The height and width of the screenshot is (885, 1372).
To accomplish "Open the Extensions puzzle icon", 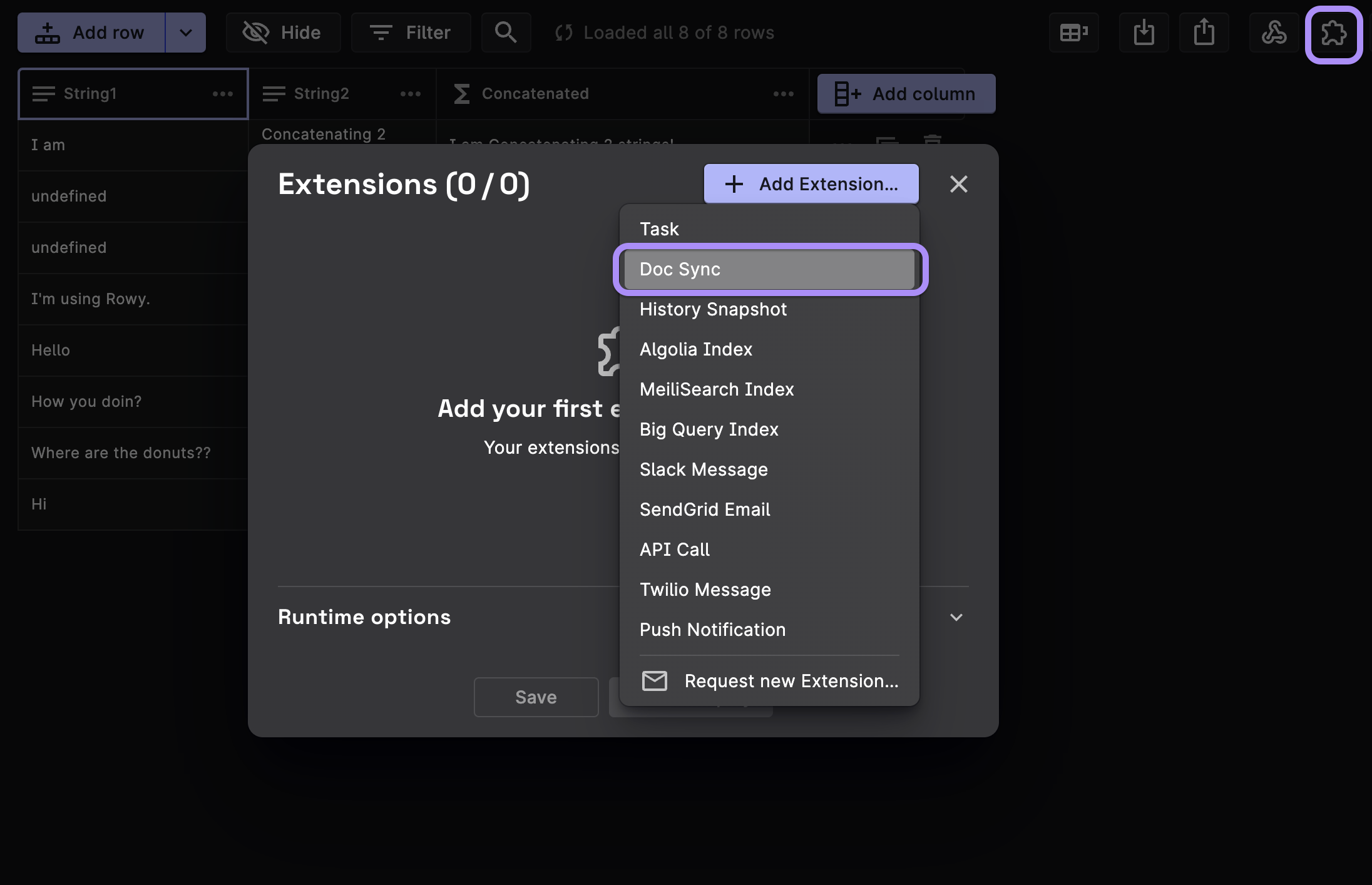I will 1333,33.
